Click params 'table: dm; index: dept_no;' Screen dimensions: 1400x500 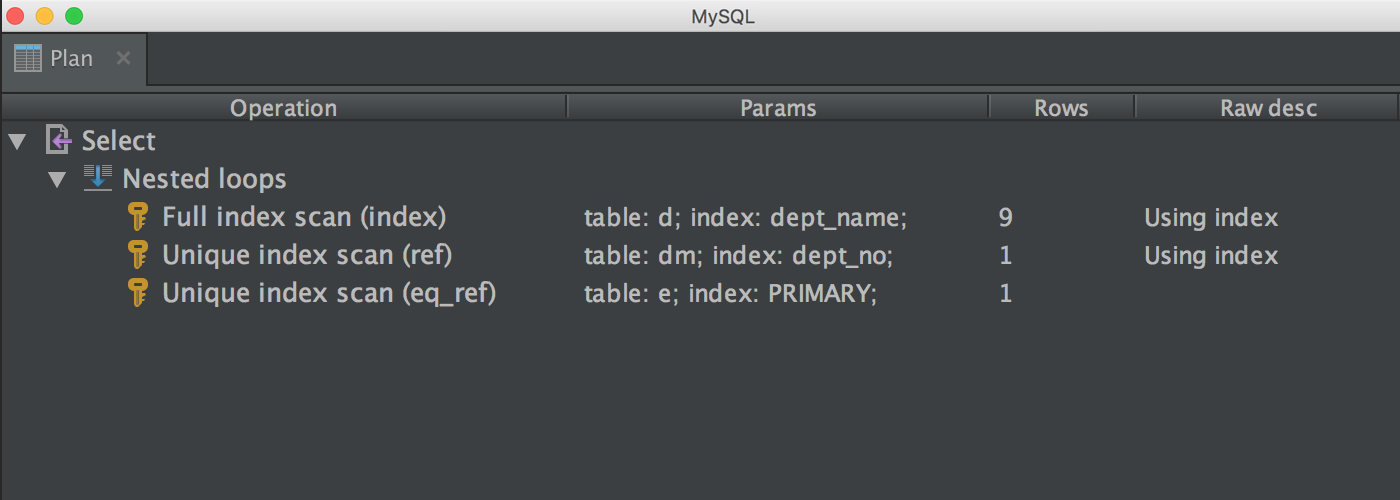click(x=738, y=256)
